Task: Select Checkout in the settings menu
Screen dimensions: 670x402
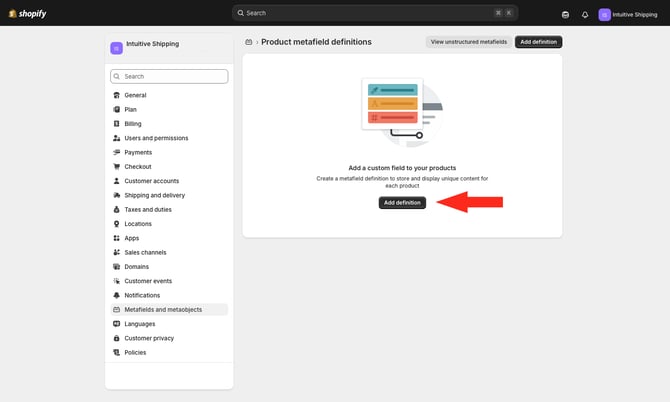Action: click(169, 167)
